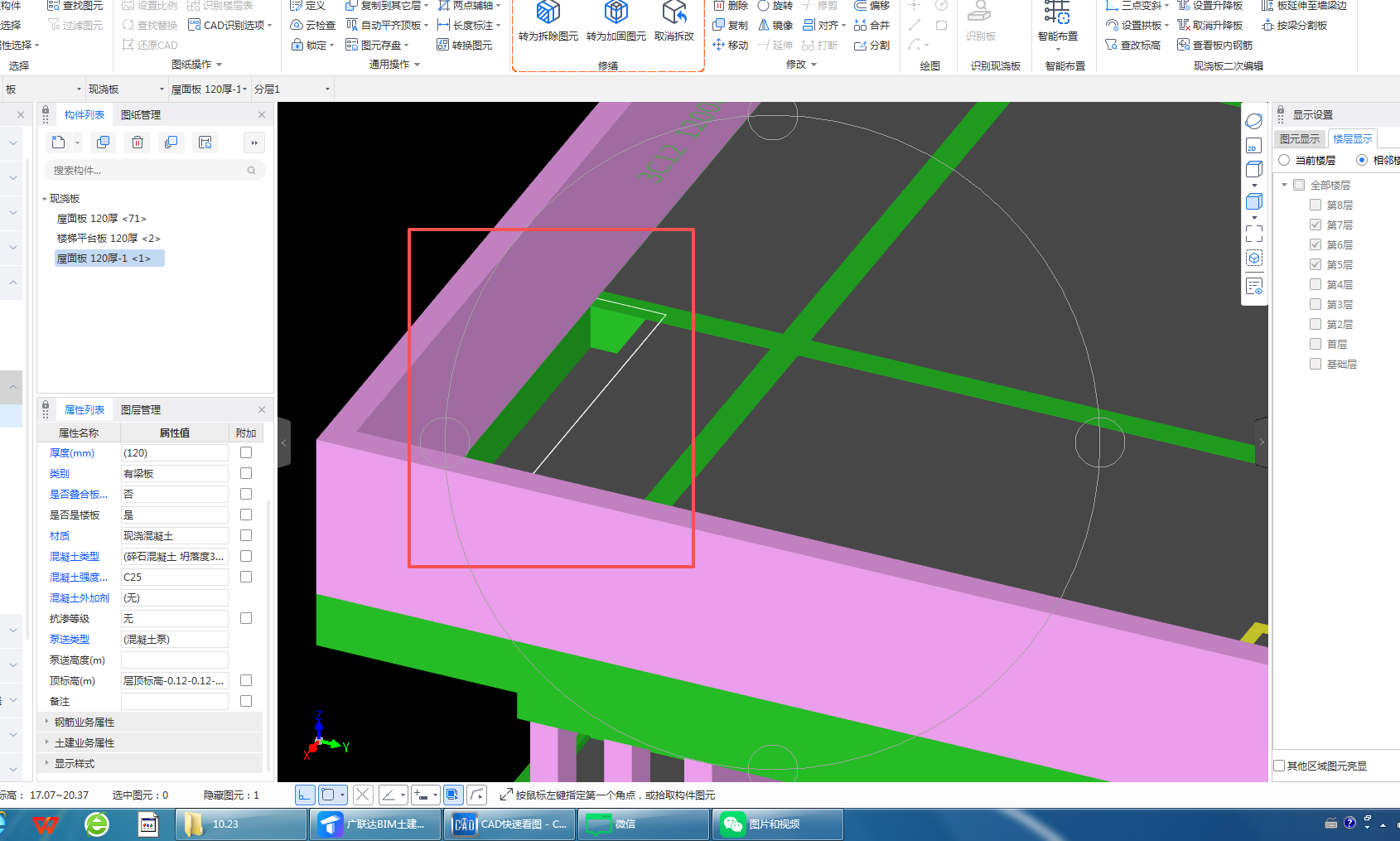The image size is (1400, 841).
Task: Click the 查看板内钢筋 tool
Action: point(1214,46)
